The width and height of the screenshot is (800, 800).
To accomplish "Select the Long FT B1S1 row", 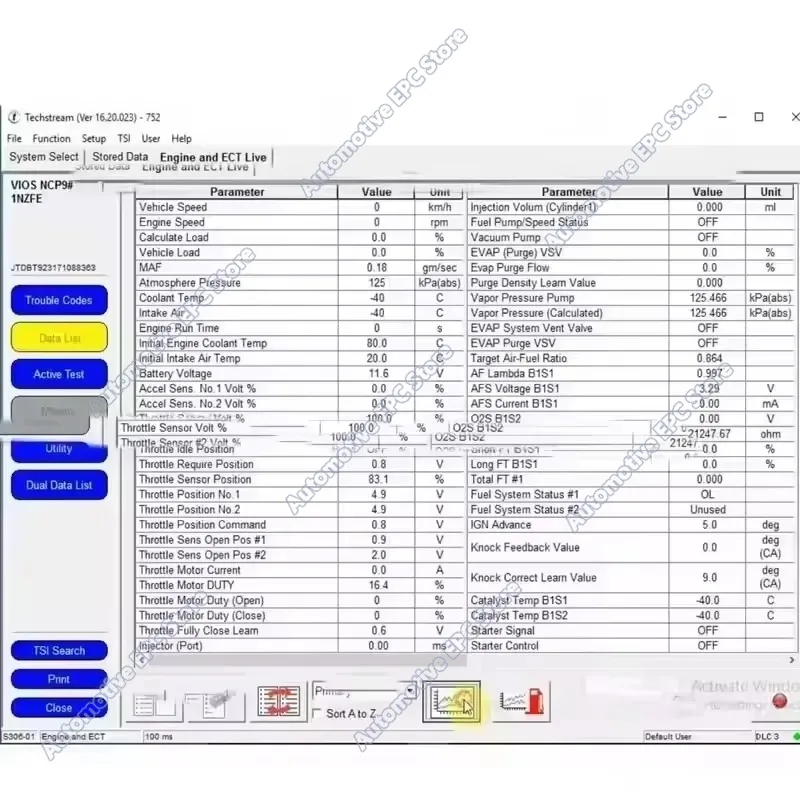I will (x=631, y=464).
